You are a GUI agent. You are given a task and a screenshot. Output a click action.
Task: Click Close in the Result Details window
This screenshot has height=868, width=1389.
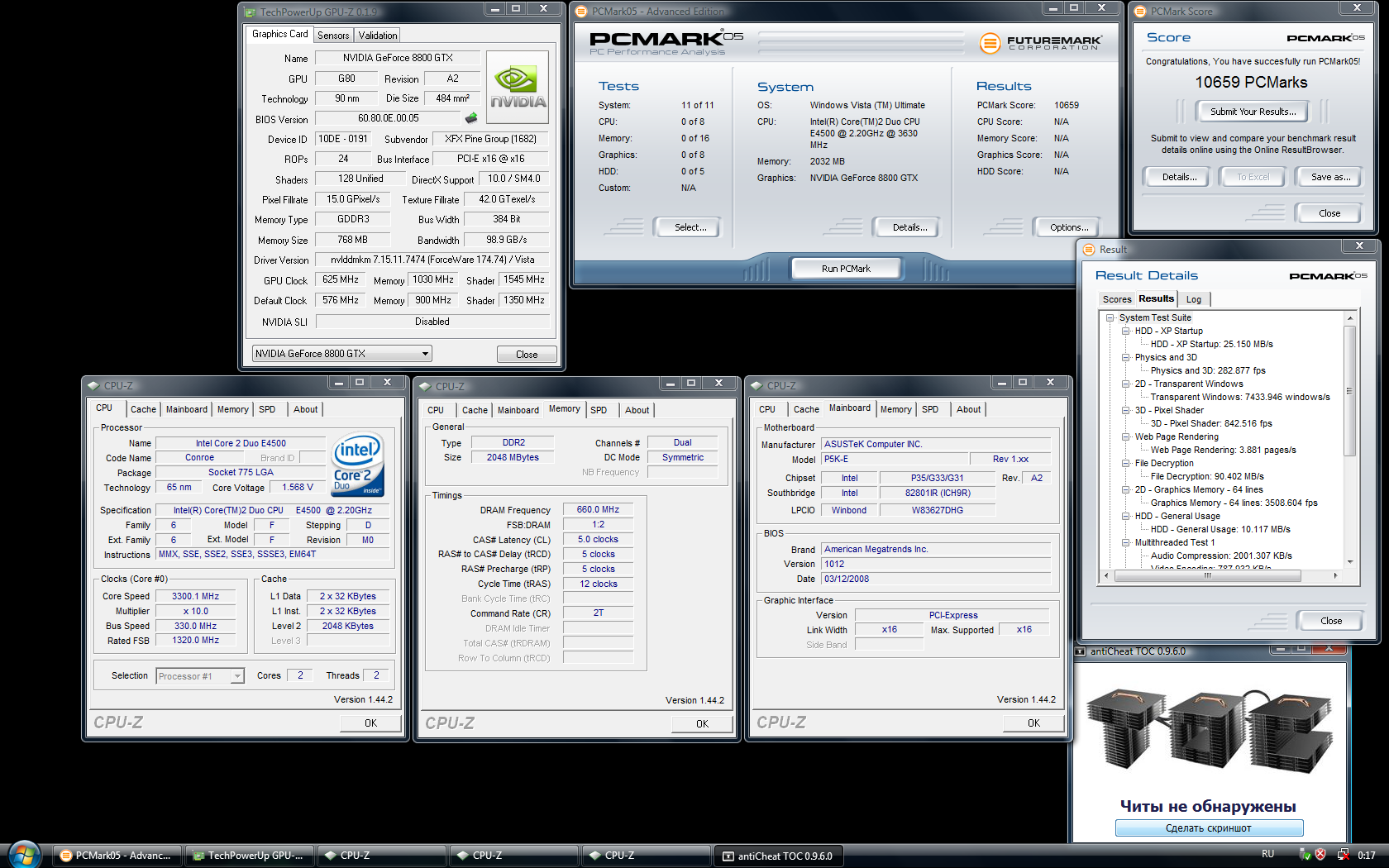[1331, 621]
